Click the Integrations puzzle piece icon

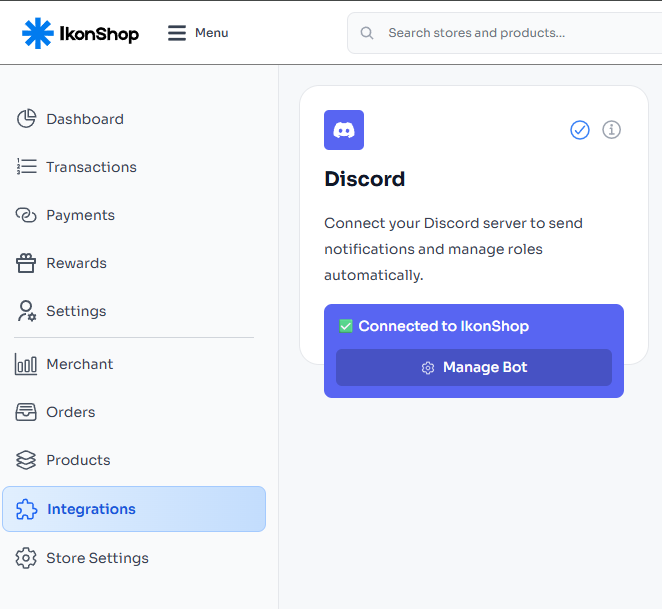pos(26,509)
